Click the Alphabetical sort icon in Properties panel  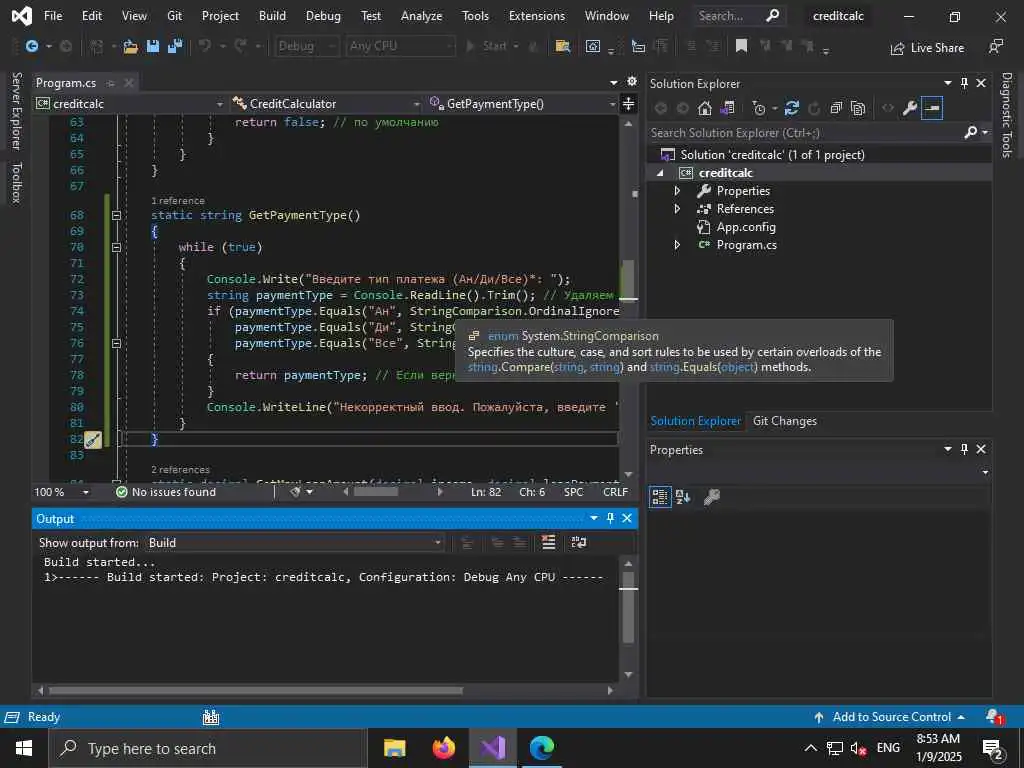[x=683, y=497]
